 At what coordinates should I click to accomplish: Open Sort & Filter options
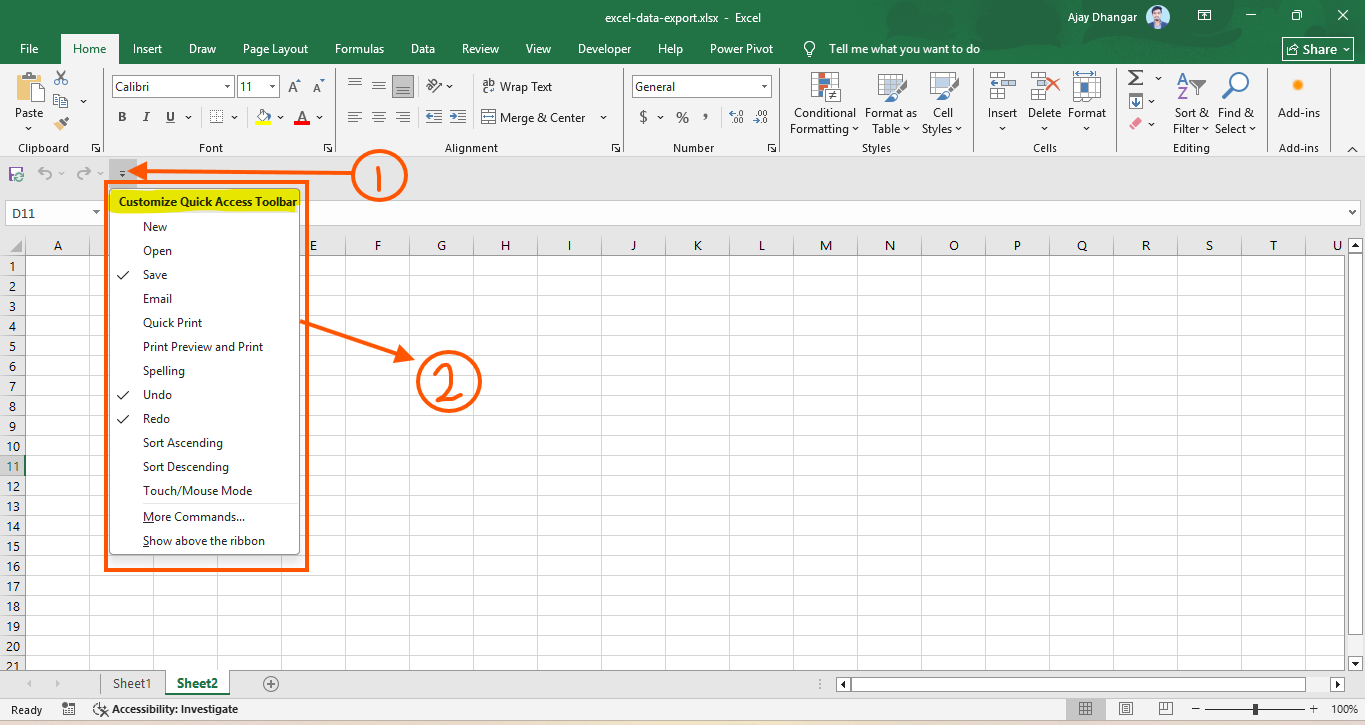1191,104
